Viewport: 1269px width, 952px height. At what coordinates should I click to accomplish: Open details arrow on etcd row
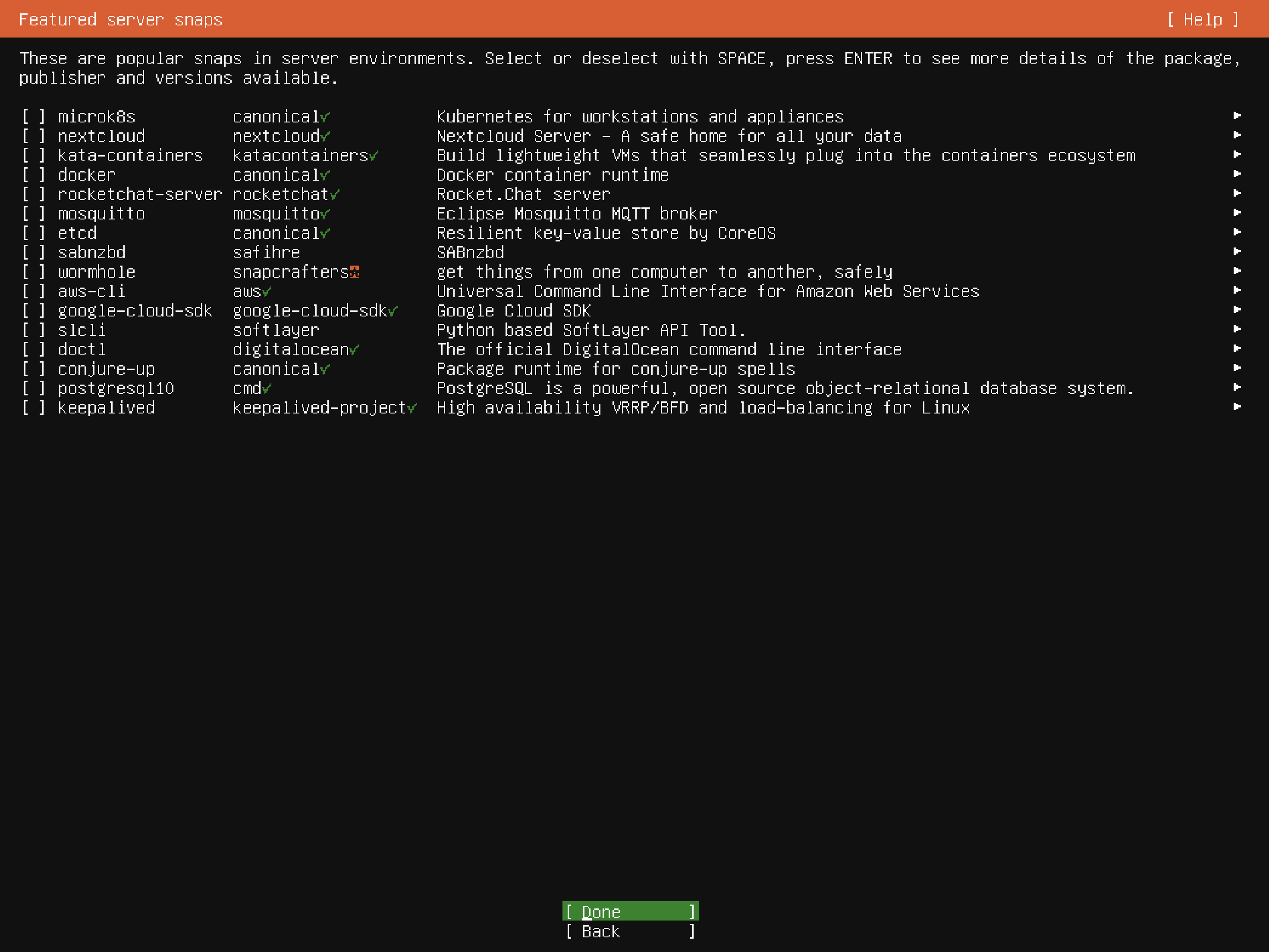coord(1237,232)
